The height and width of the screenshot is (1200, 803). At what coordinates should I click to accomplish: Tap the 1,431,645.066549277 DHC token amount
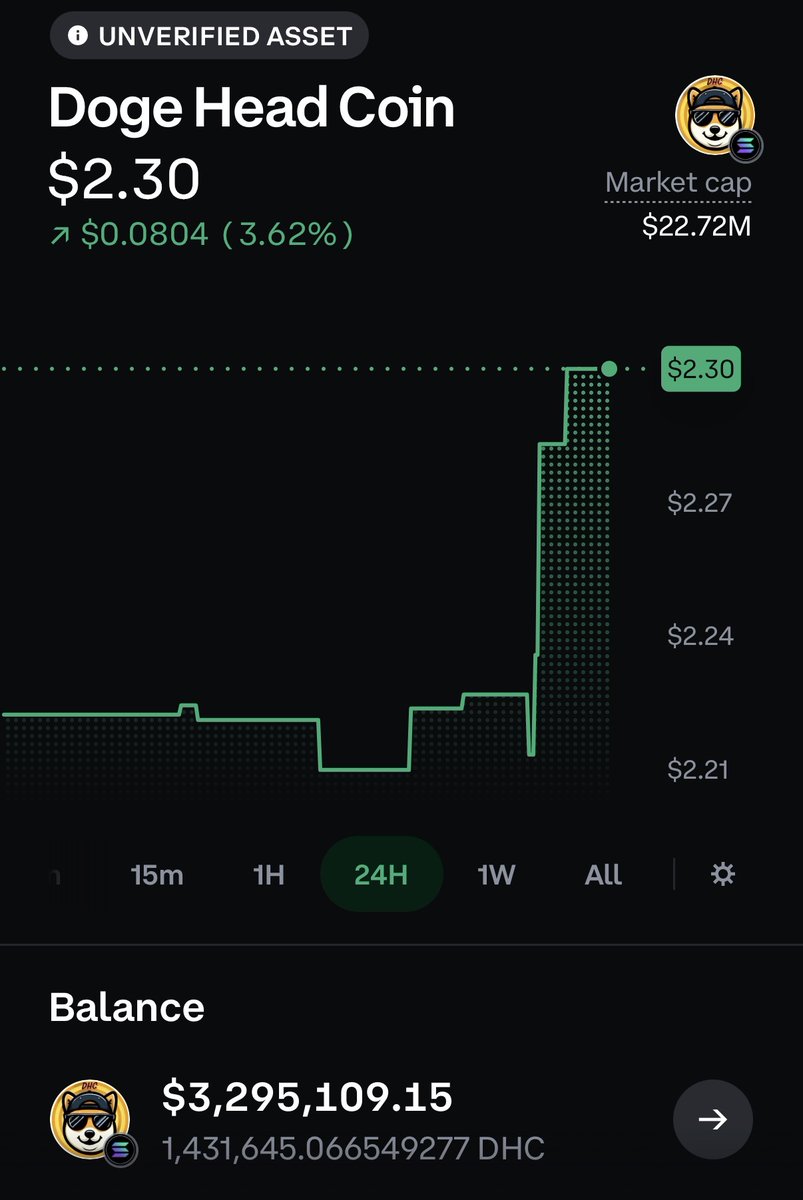353,1148
